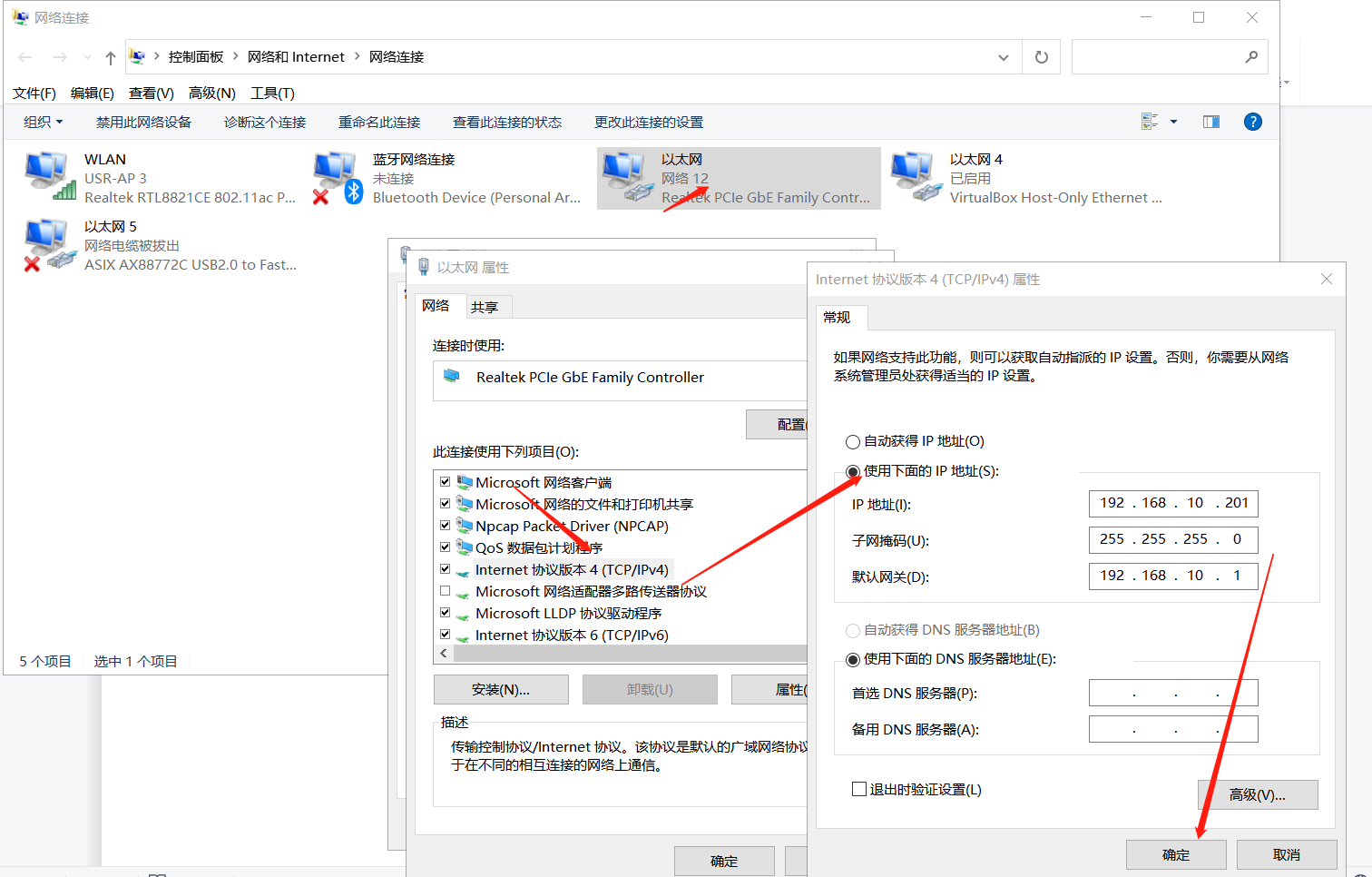Select 自动获得 IP 地址 radio button
Screen dimensions: 1372x877
853,442
